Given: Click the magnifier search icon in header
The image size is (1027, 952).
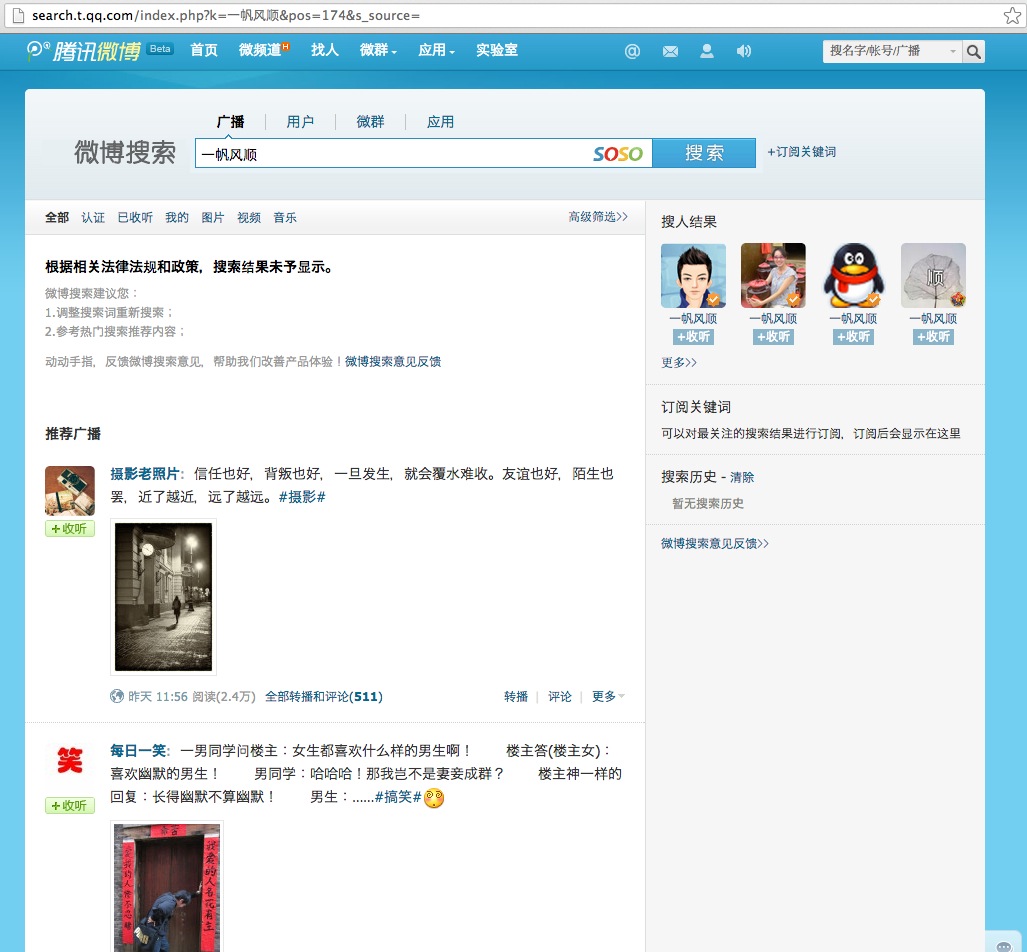Looking at the screenshot, I should (973, 51).
